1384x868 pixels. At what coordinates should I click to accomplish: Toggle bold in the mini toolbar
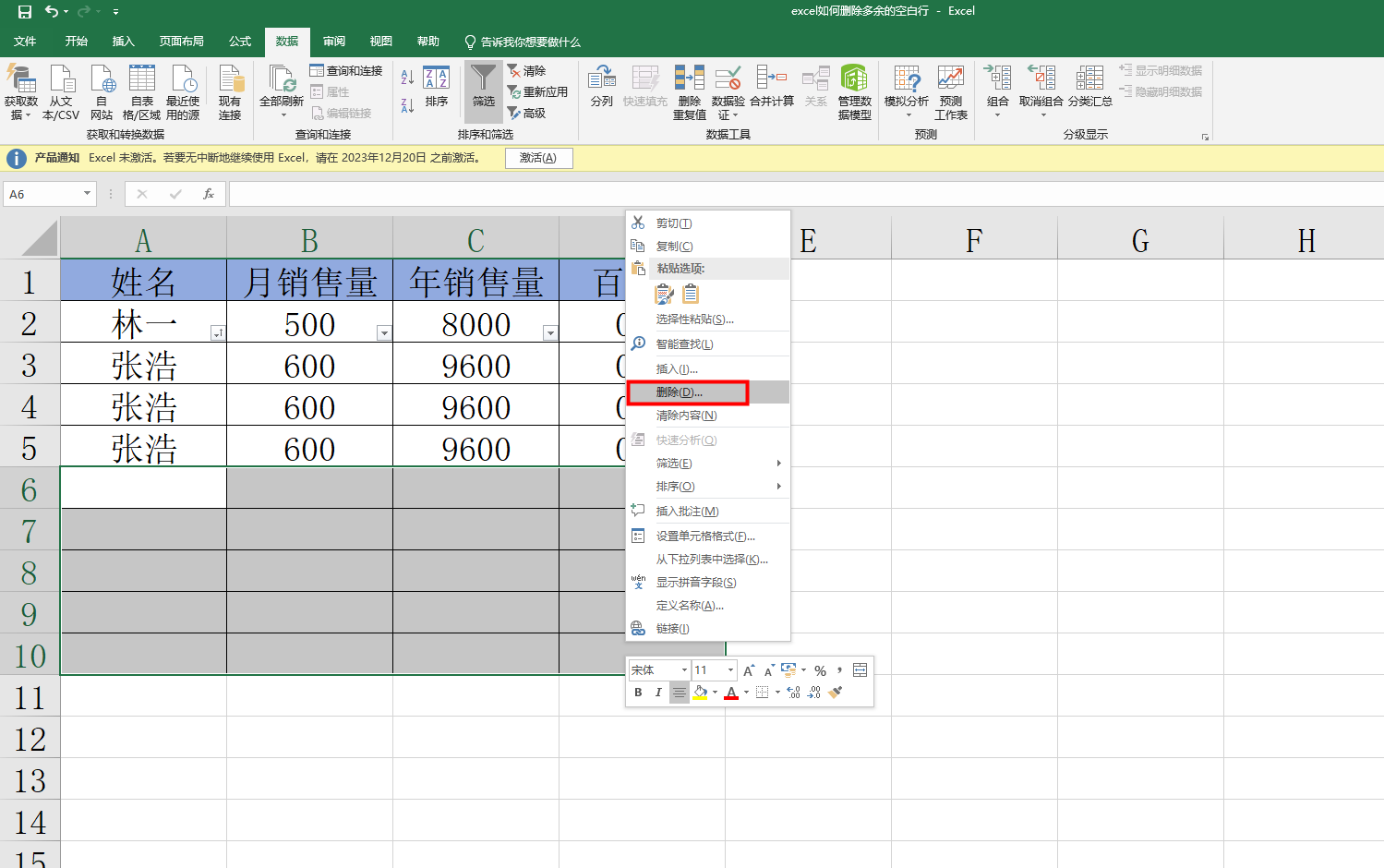[638, 693]
